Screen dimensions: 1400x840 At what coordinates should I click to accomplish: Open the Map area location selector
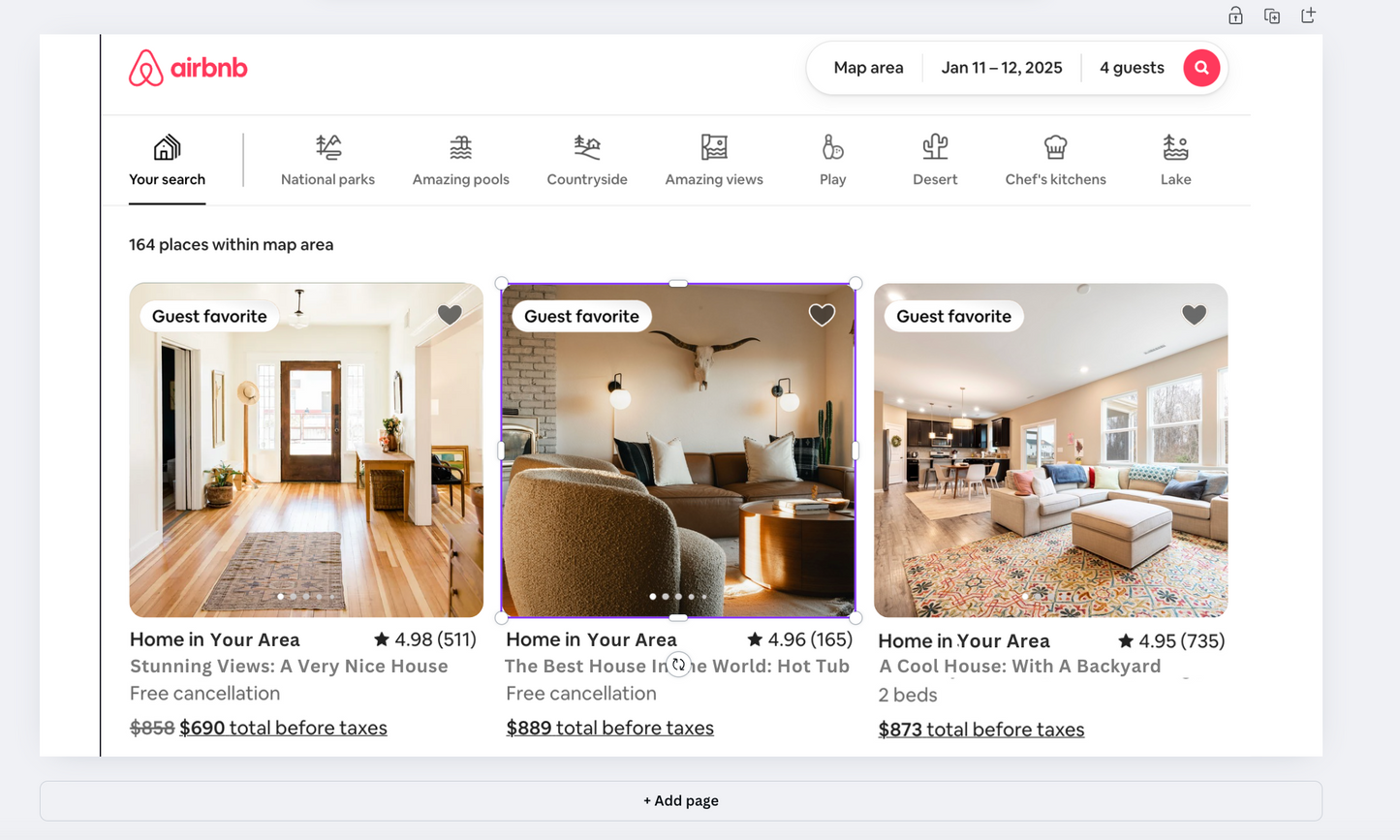click(868, 68)
